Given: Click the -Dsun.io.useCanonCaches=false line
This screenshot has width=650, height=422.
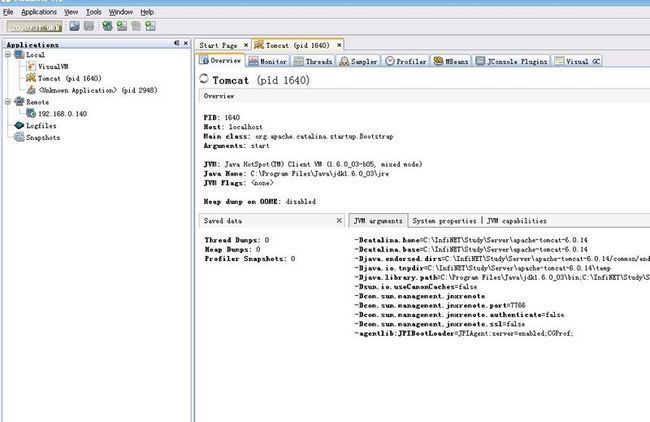Looking at the screenshot, I should tap(415, 287).
